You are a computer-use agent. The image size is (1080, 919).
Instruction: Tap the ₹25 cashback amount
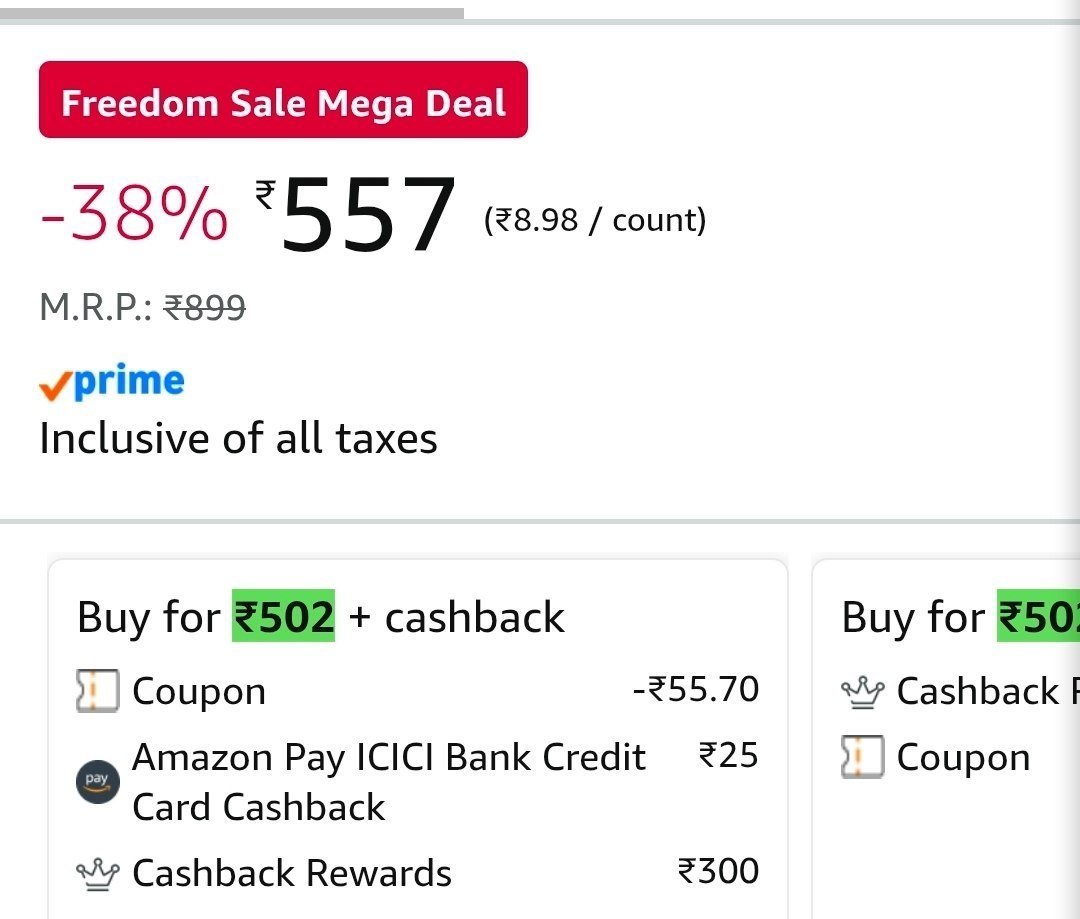pyautogui.click(x=729, y=755)
